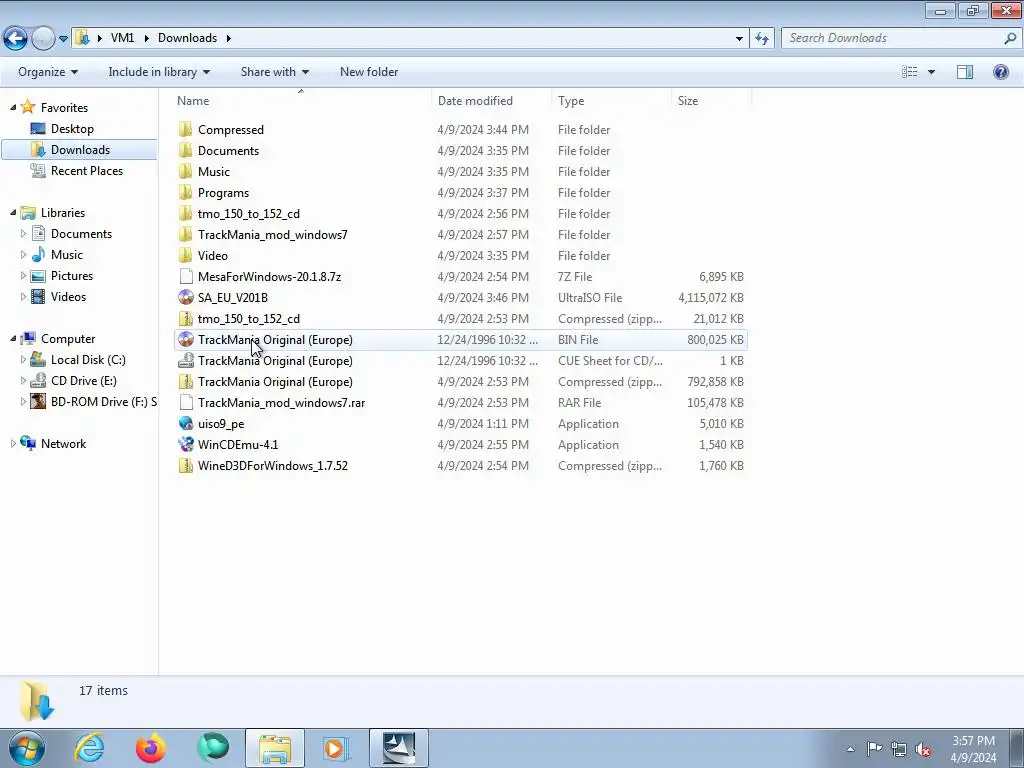Toggle the preview pane icon
The height and width of the screenshot is (768, 1024).
point(965,72)
